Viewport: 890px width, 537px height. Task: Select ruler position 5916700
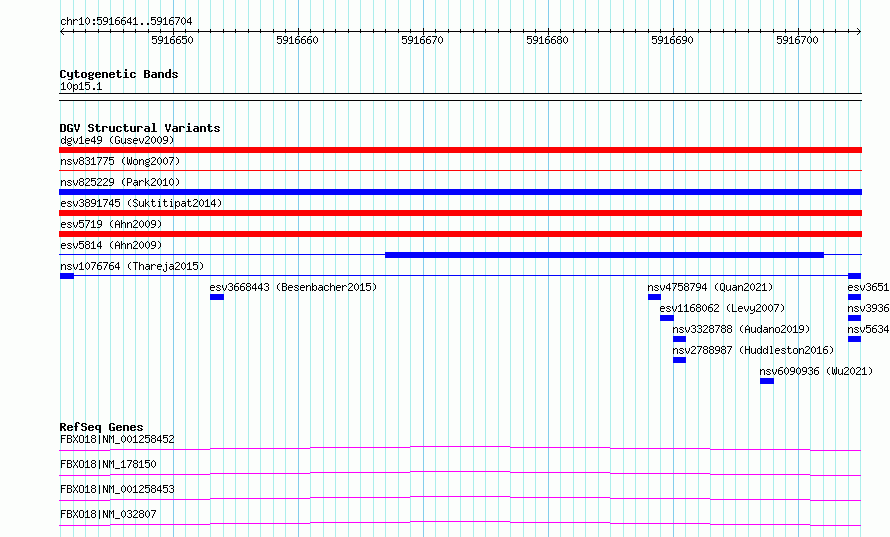click(x=797, y=40)
